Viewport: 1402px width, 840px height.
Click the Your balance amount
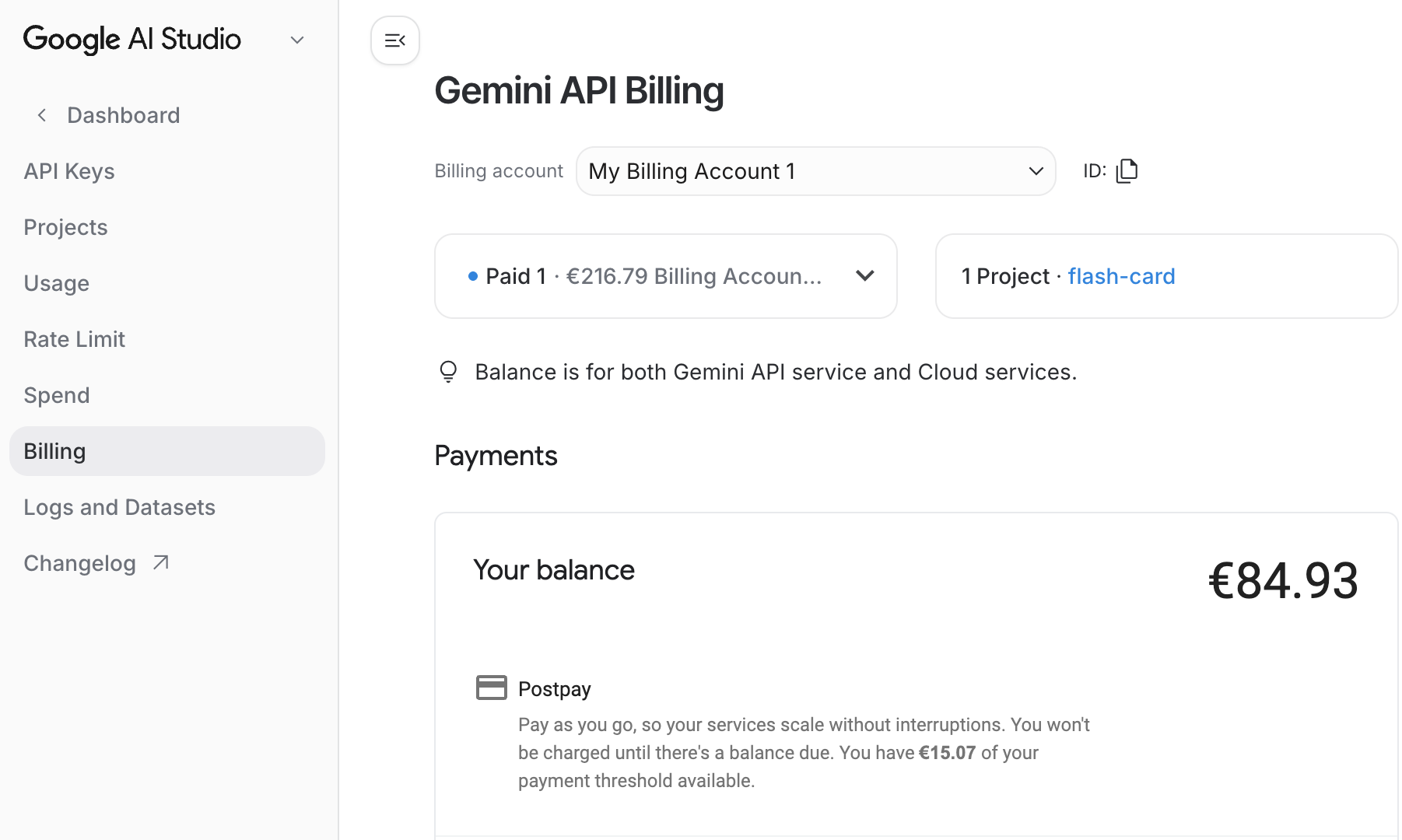point(1283,578)
